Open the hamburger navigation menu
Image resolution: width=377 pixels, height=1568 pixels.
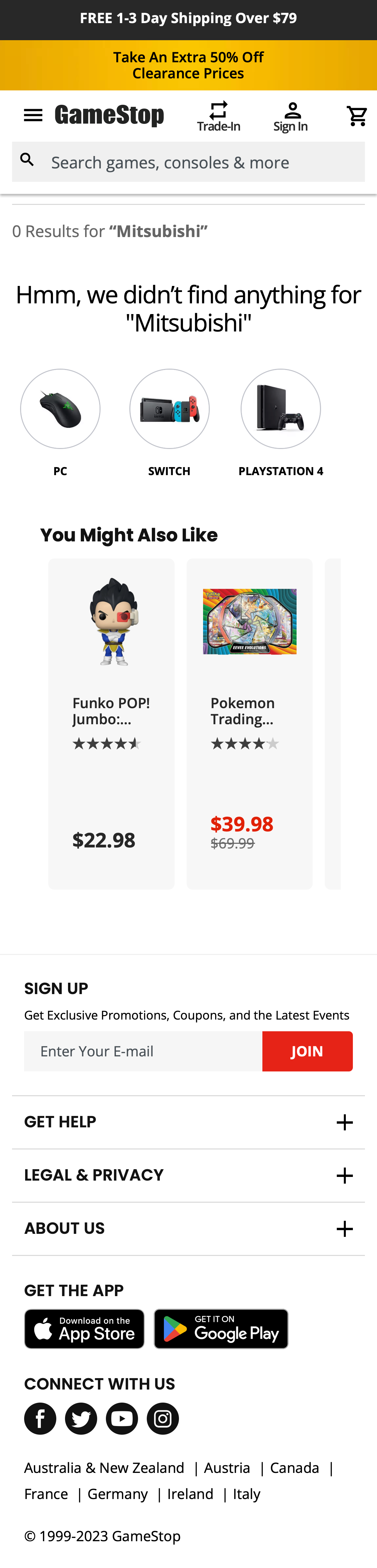coord(33,115)
